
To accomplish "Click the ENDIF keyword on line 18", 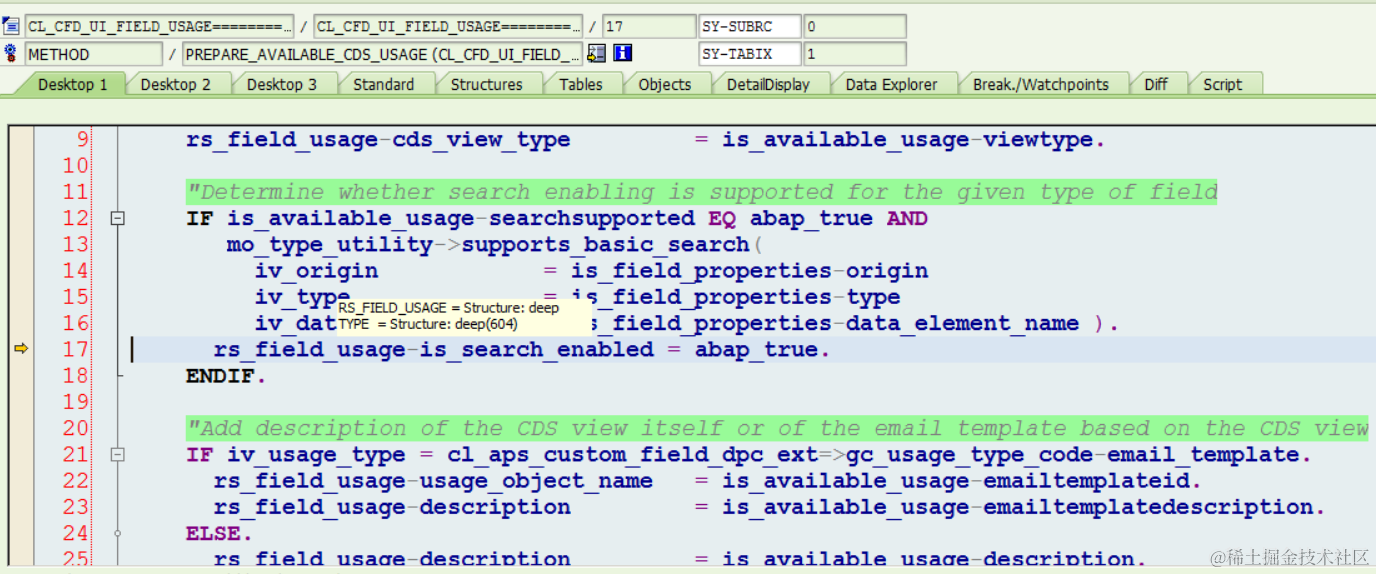I will coord(223,376).
